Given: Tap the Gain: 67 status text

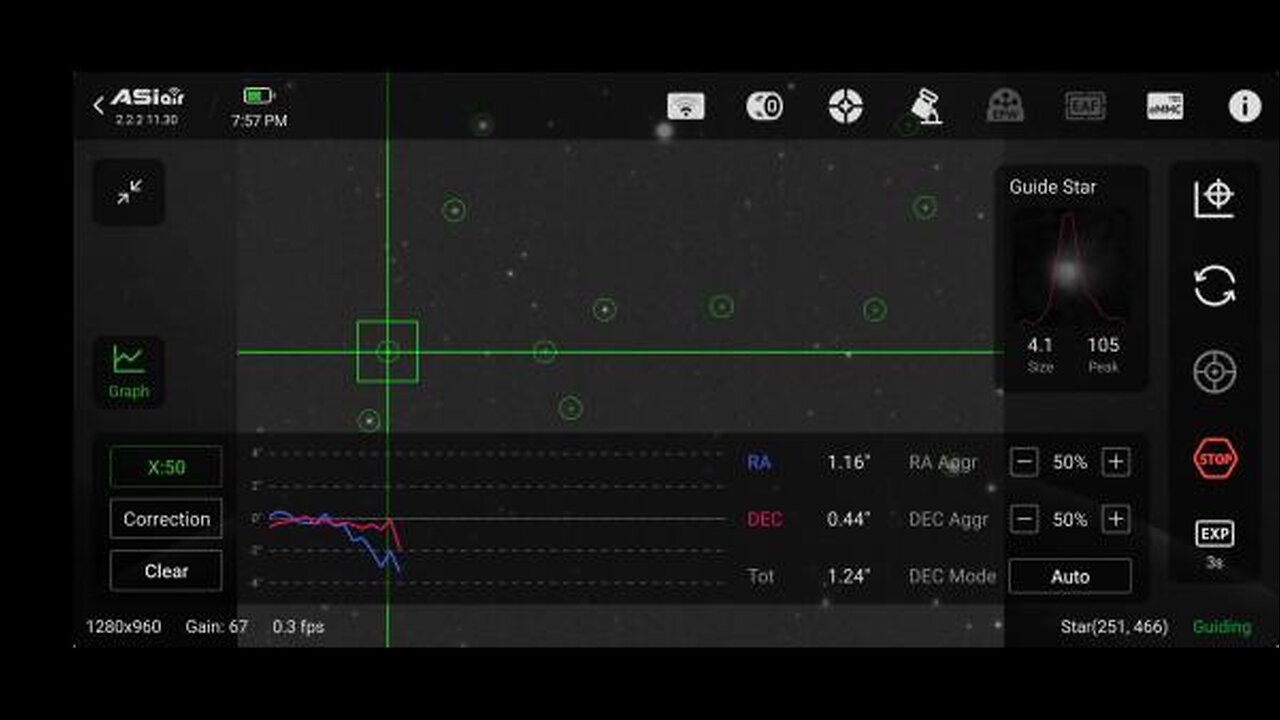Looking at the screenshot, I should pos(216,627).
